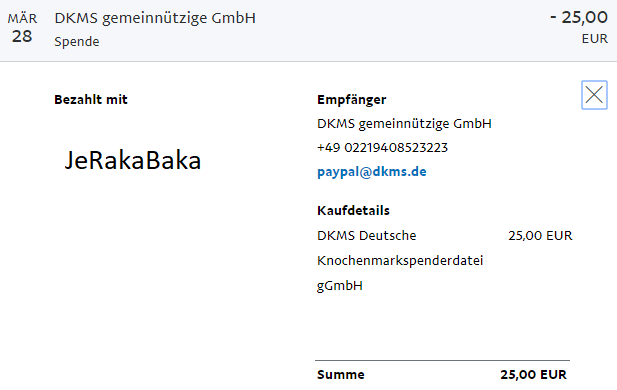
Task: Click the JeRakaBaka payment source text
Action: [133, 161]
